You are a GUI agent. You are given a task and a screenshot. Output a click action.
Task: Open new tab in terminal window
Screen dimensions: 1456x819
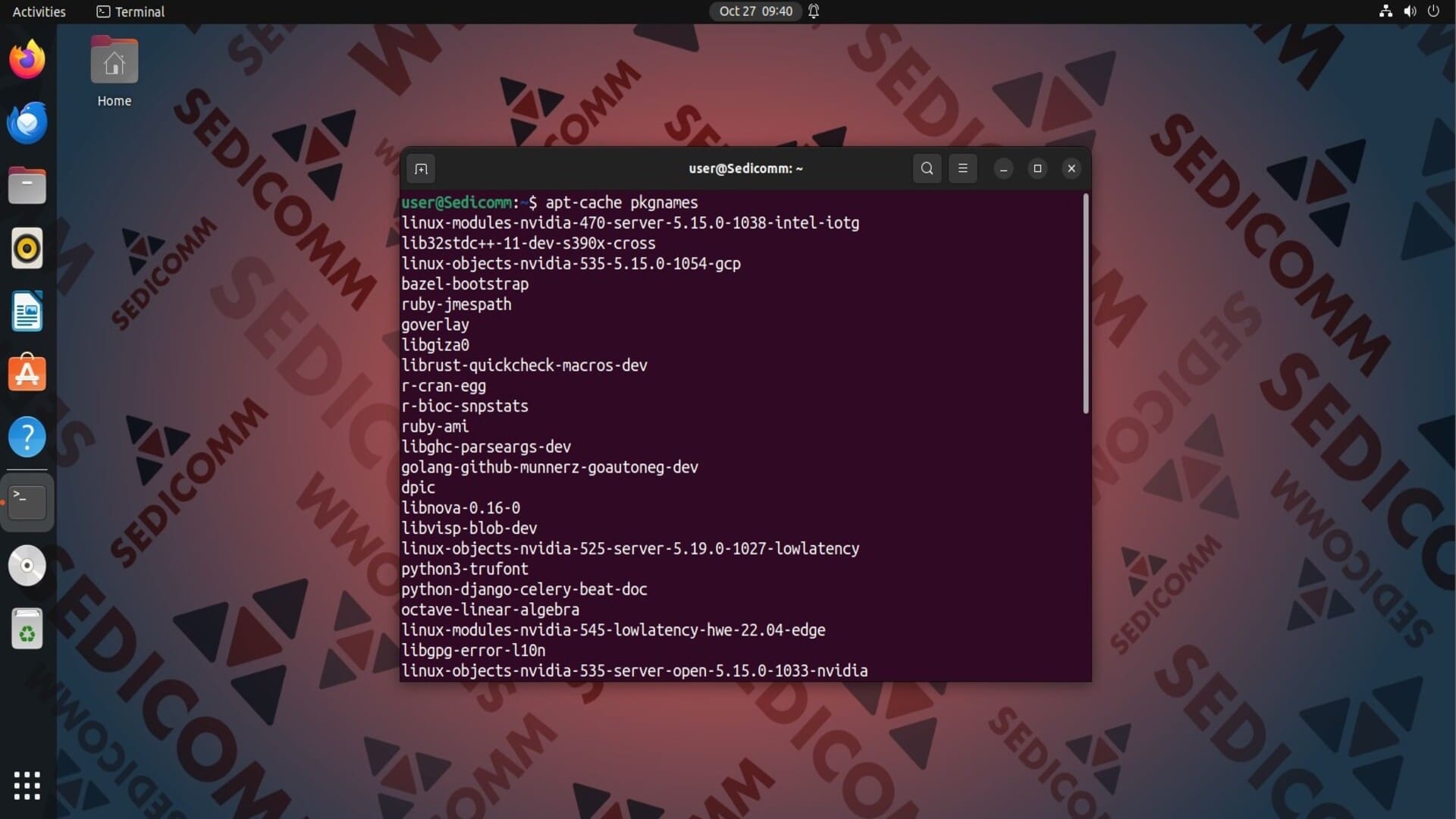421,168
